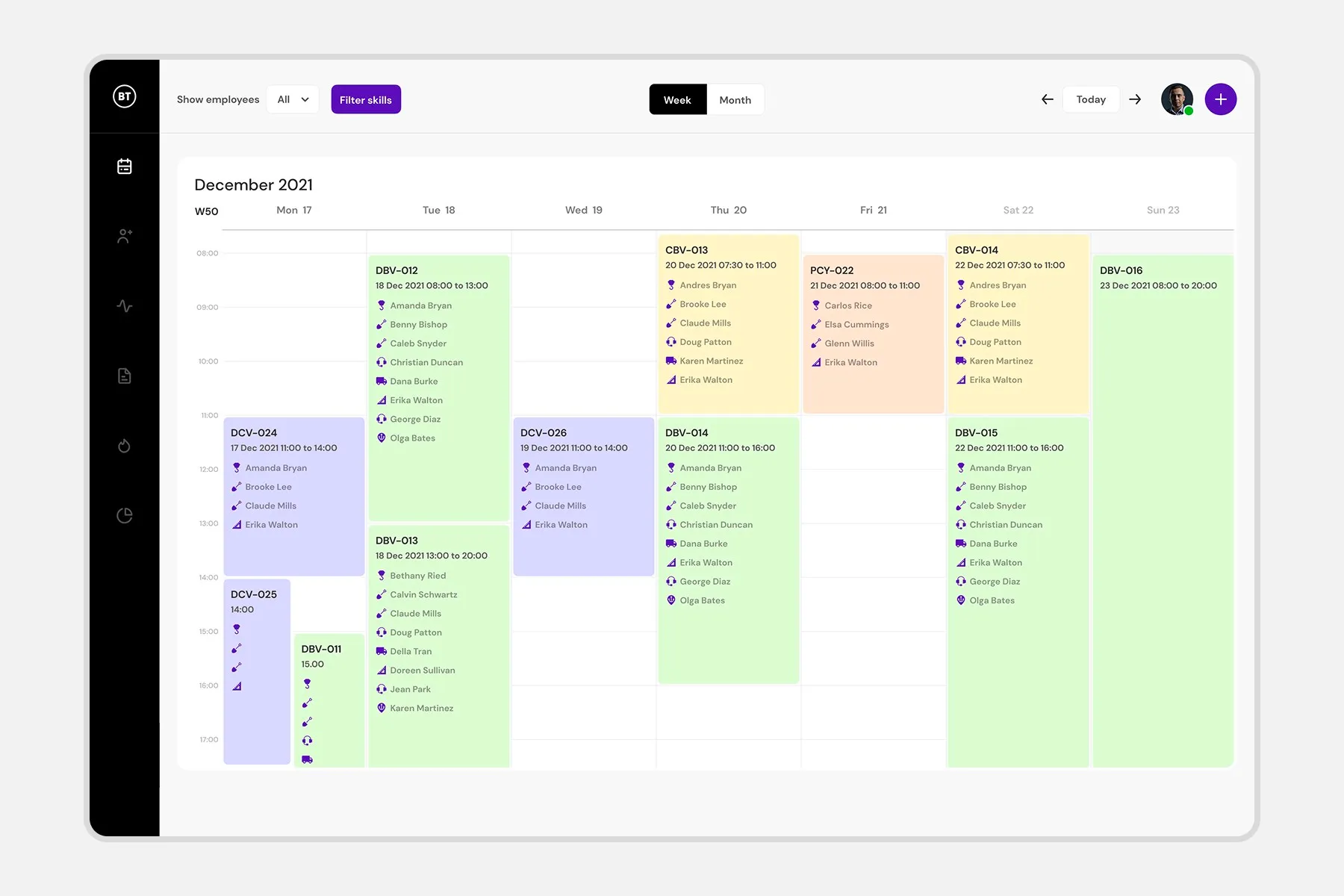Open the calendar schedule sidebar icon
Viewport: 1344px width, 896px height.
click(x=125, y=167)
